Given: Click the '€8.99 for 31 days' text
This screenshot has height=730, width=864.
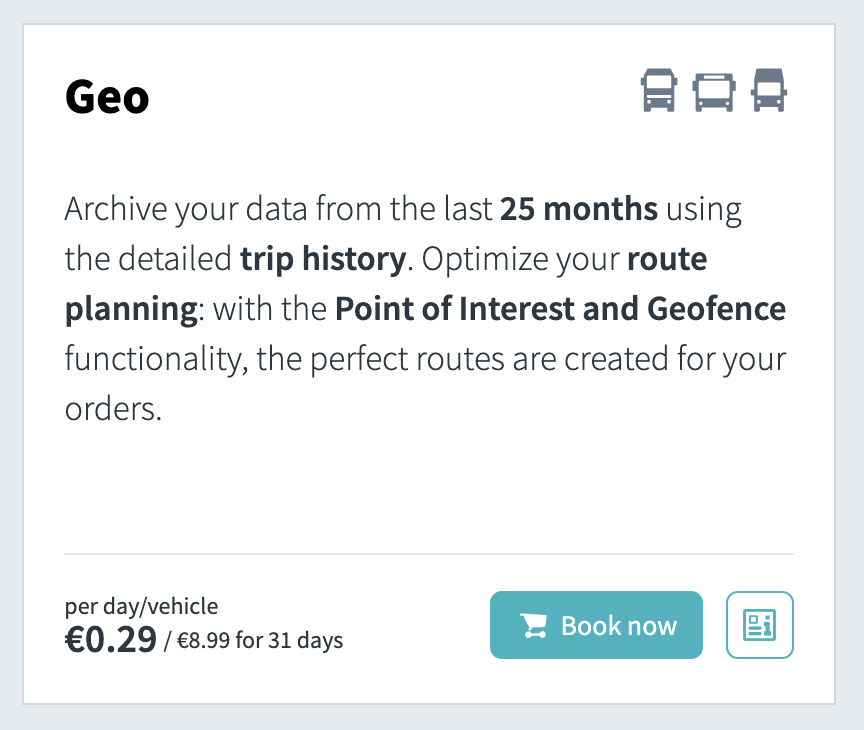Looking at the screenshot, I should 260,640.
